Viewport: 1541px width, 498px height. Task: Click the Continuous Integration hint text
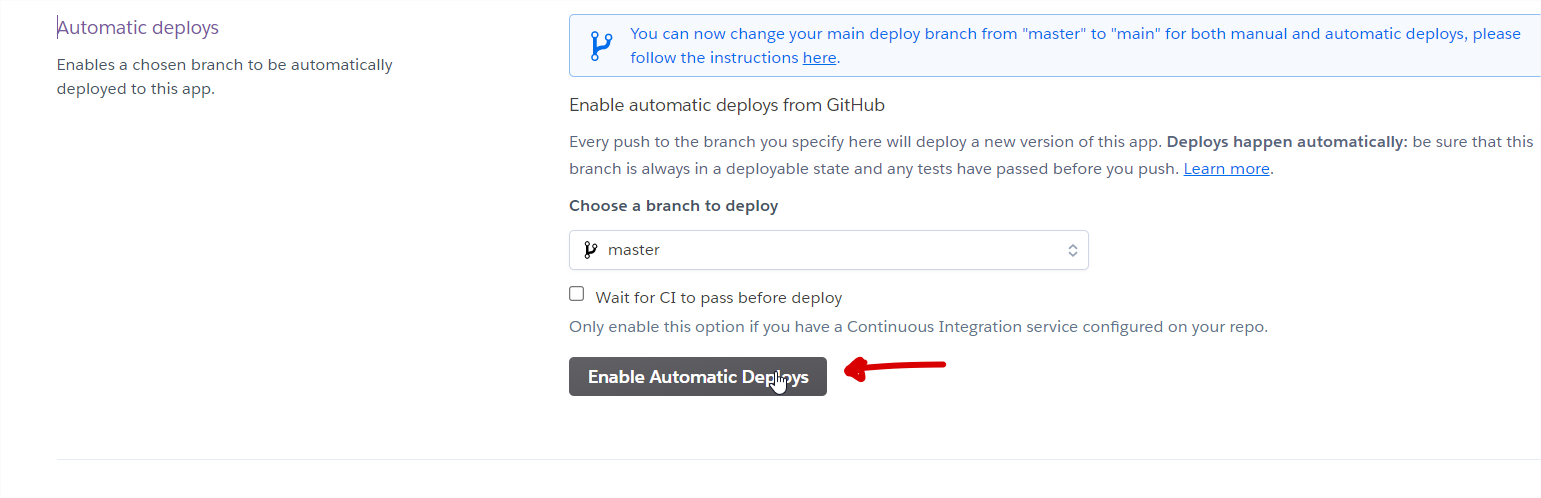[x=917, y=327]
